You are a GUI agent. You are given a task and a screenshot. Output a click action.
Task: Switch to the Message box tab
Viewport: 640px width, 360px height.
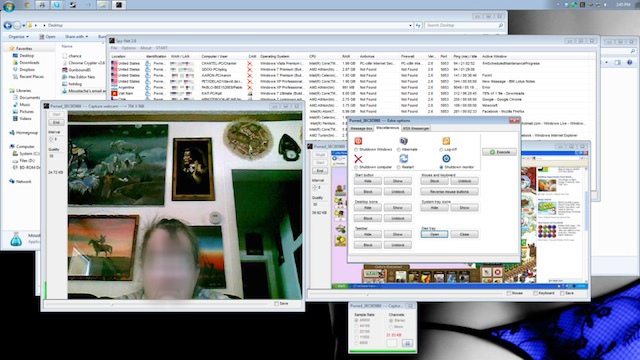coord(361,128)
